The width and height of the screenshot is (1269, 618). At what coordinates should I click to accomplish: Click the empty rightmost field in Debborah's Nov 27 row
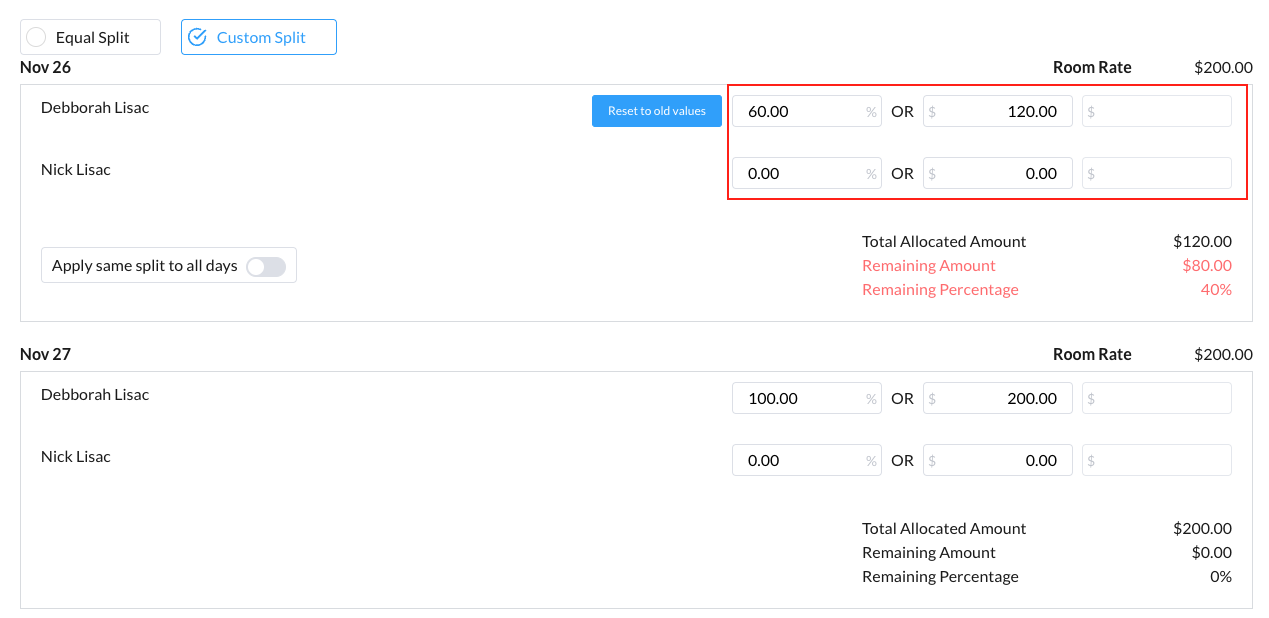click(x=1157, y=398)
